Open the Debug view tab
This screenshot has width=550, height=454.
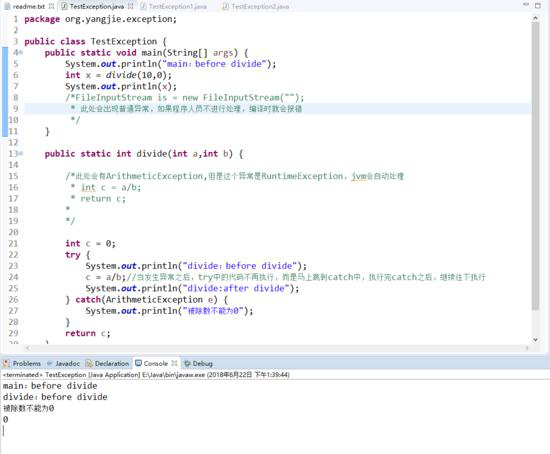tap(199, 363)
